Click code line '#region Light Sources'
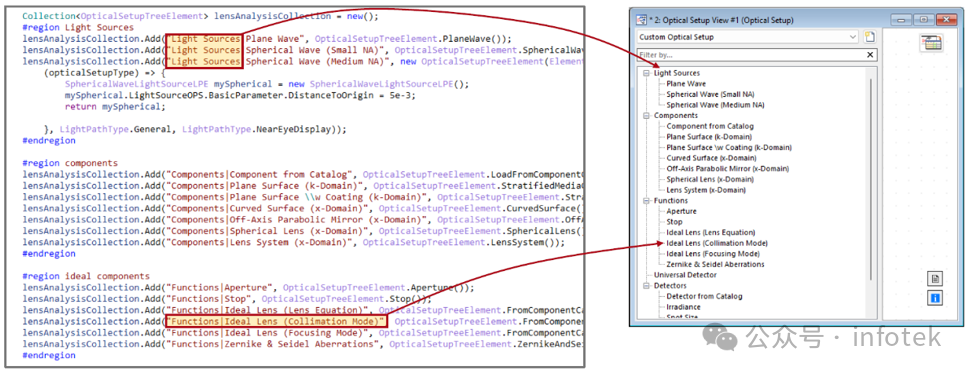Screen dimensions: 971x375 pyautogui.click(x=78, y=27)
